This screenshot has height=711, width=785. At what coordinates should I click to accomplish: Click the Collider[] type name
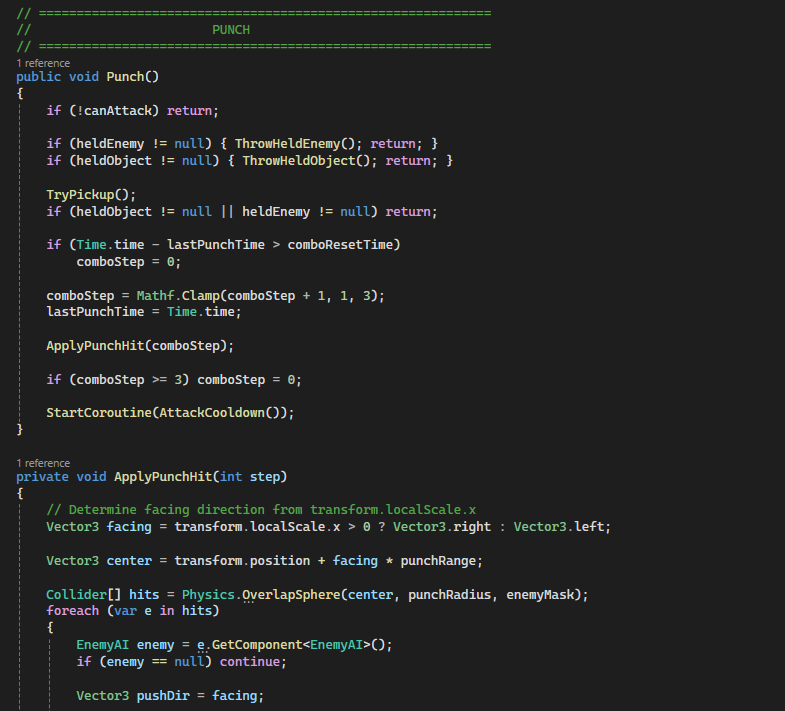tap(84, 595)
